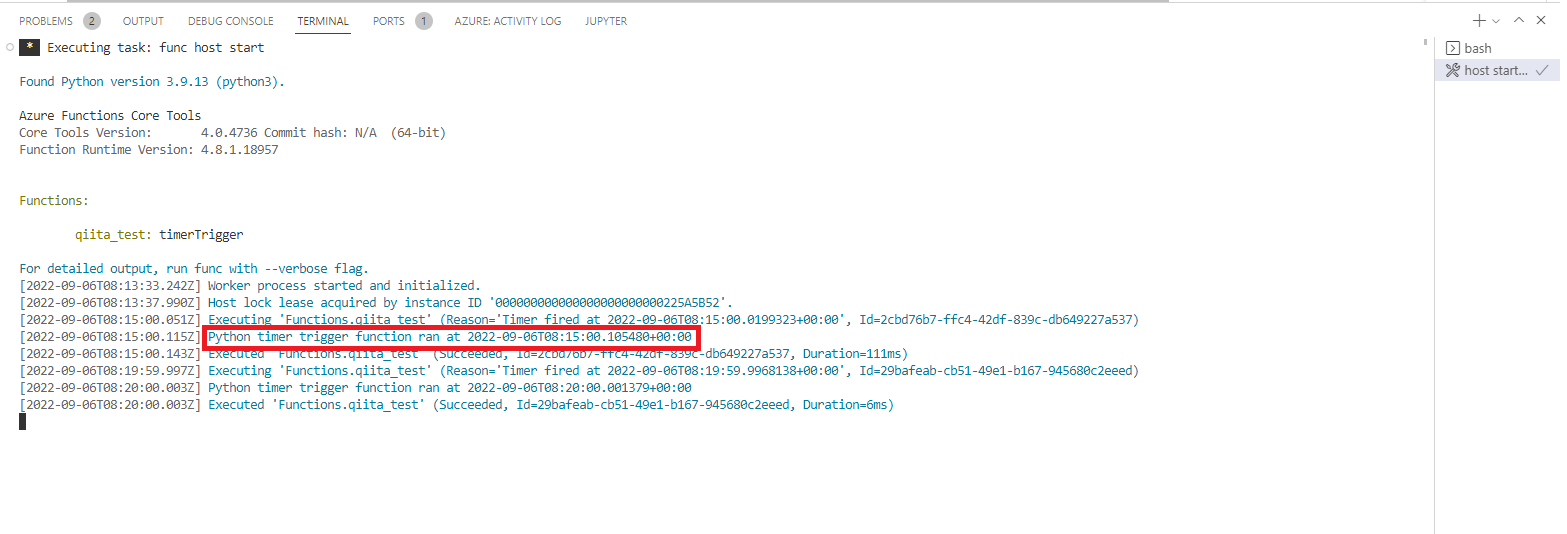Click the terminal vertical scrollbar thumb
1567x534 pixels.
click(1426, 42)
